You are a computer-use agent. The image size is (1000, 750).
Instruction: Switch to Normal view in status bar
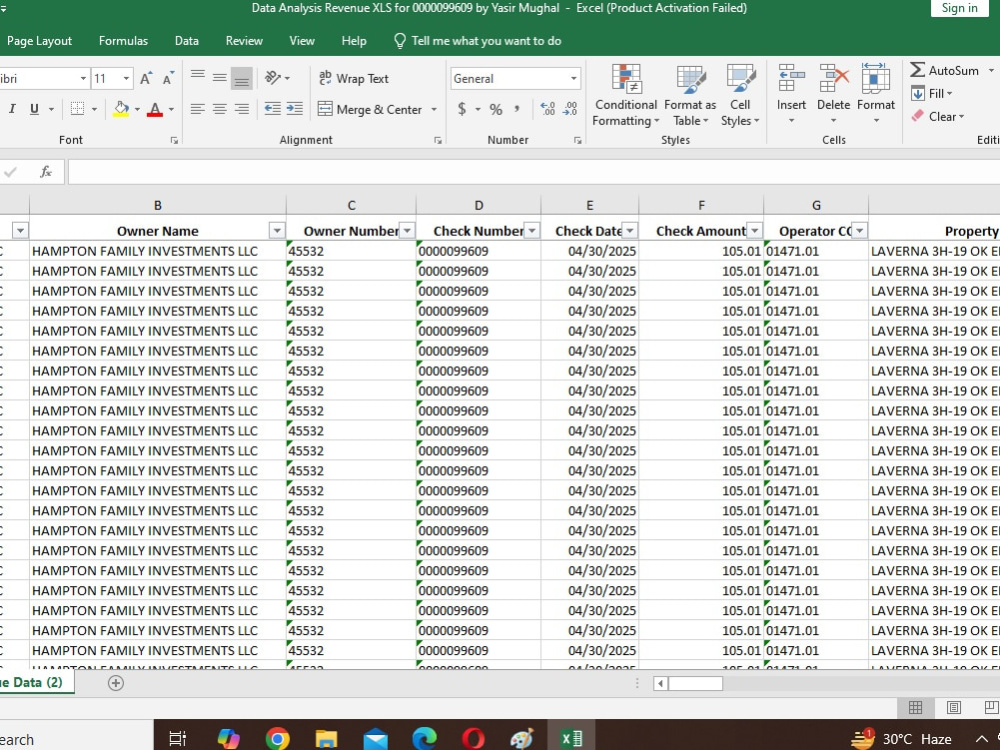pyautogui.click(x=915, y=707)
